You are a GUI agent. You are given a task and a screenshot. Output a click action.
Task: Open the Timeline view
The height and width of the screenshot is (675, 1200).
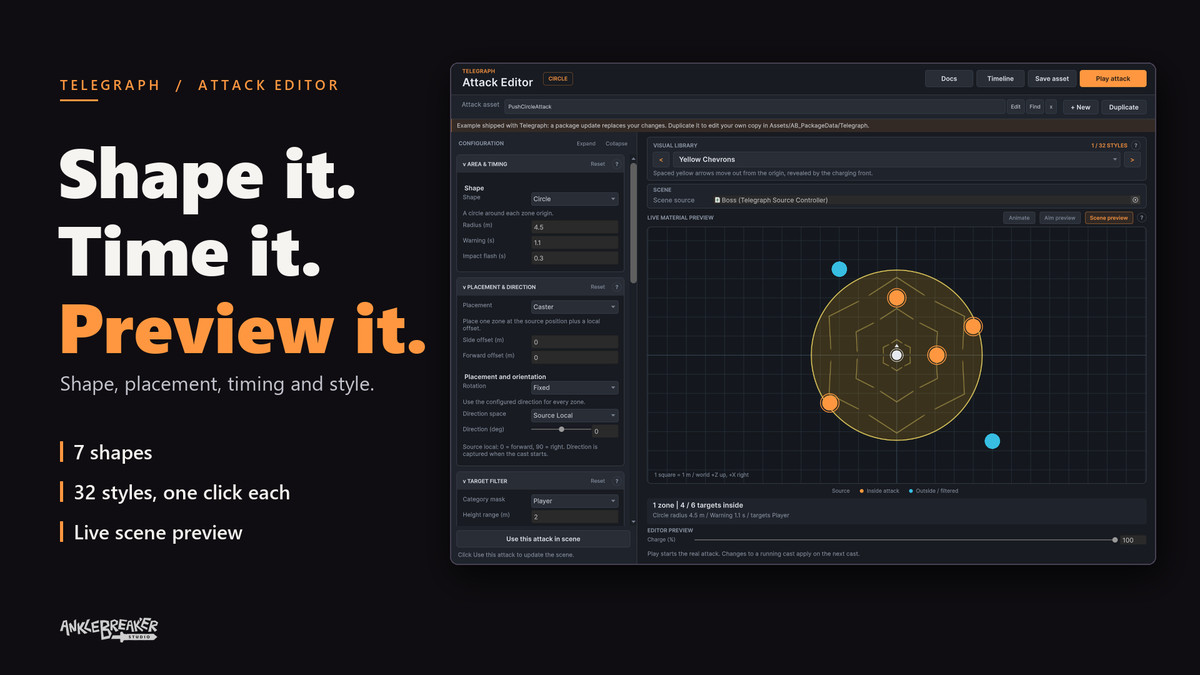1000,79
